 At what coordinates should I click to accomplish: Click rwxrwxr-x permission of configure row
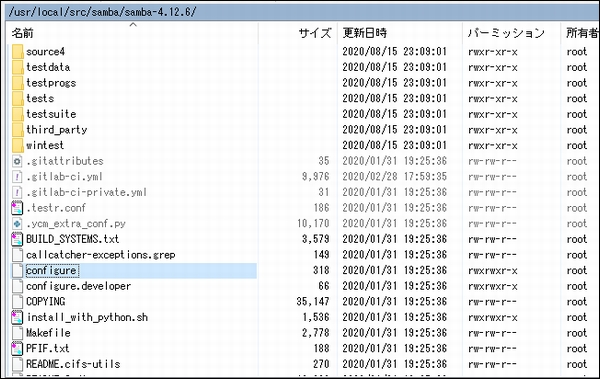[x=492, y=271]
